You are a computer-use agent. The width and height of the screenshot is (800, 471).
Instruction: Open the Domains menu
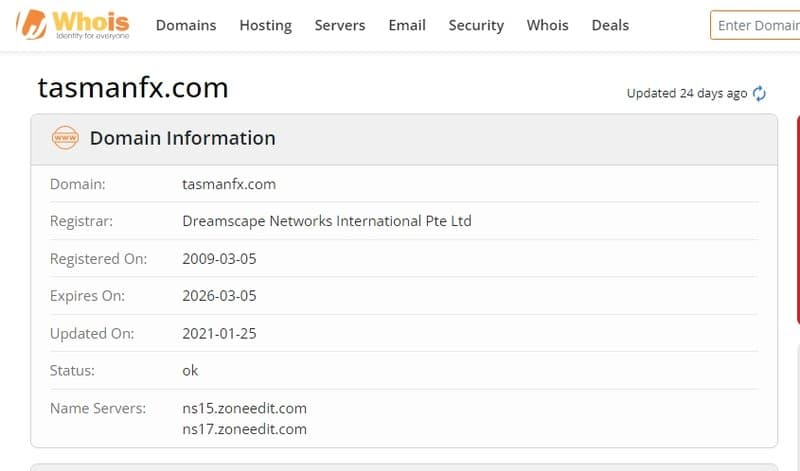(186, 25)
